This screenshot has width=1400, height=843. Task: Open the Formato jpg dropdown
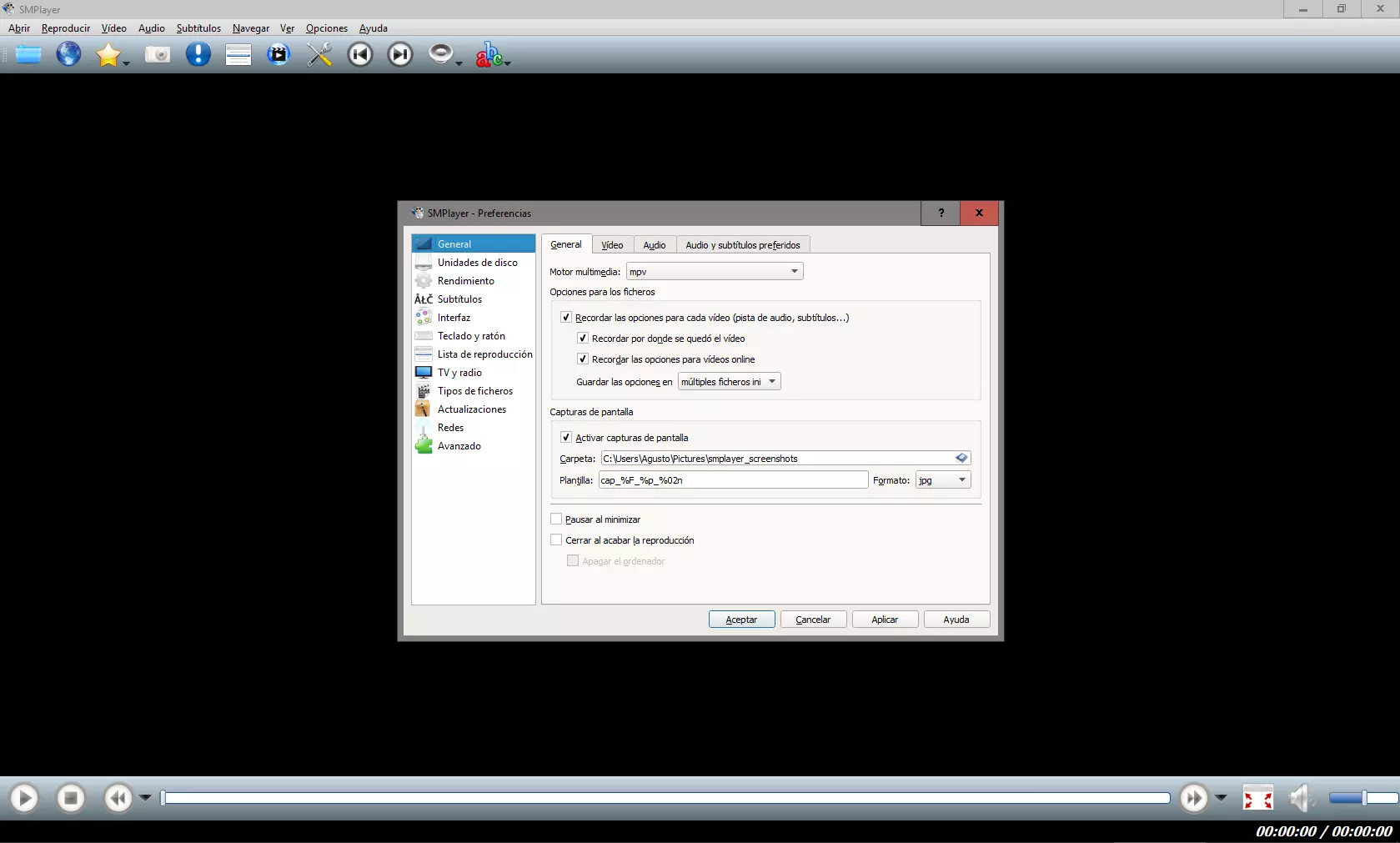[x=942, y=480]
